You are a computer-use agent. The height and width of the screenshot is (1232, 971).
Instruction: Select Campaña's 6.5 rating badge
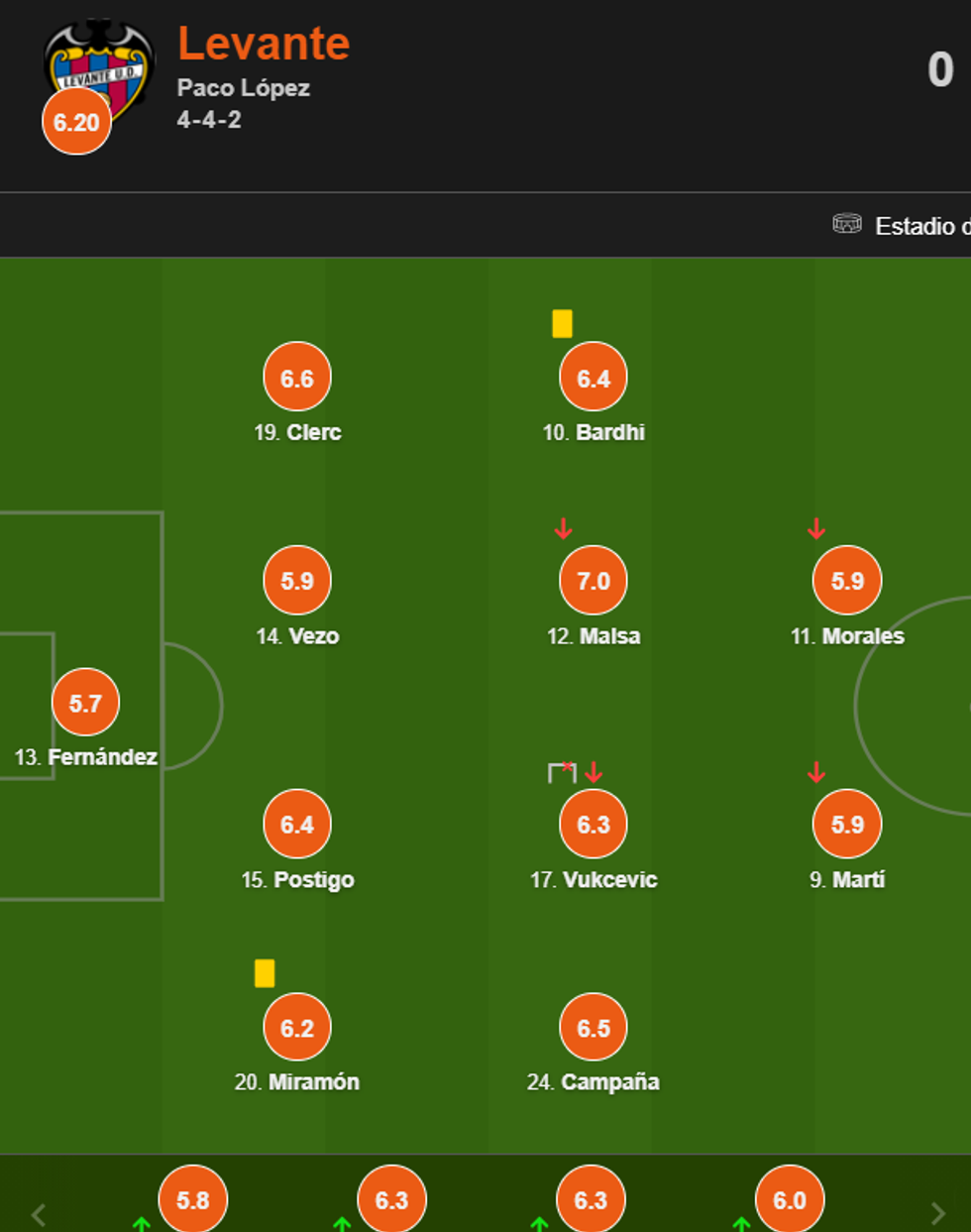(593, 1028)
